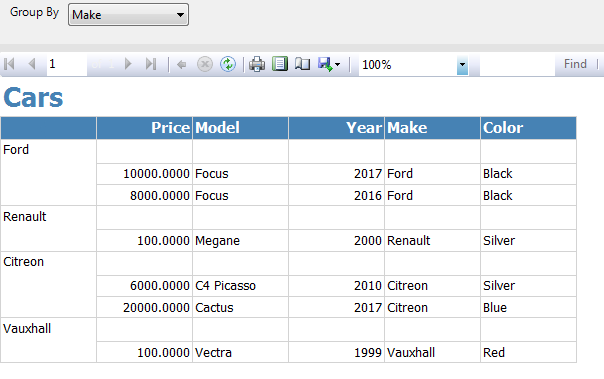Click the Blue color cell
Viewport: 604px width, 379px height.
(x=528, y=308)
